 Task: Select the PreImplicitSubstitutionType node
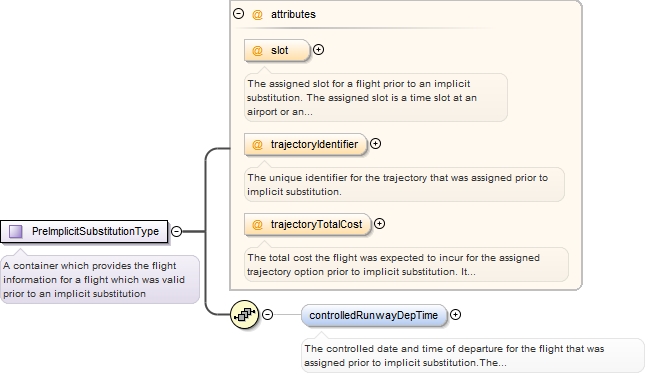(84, 231)
